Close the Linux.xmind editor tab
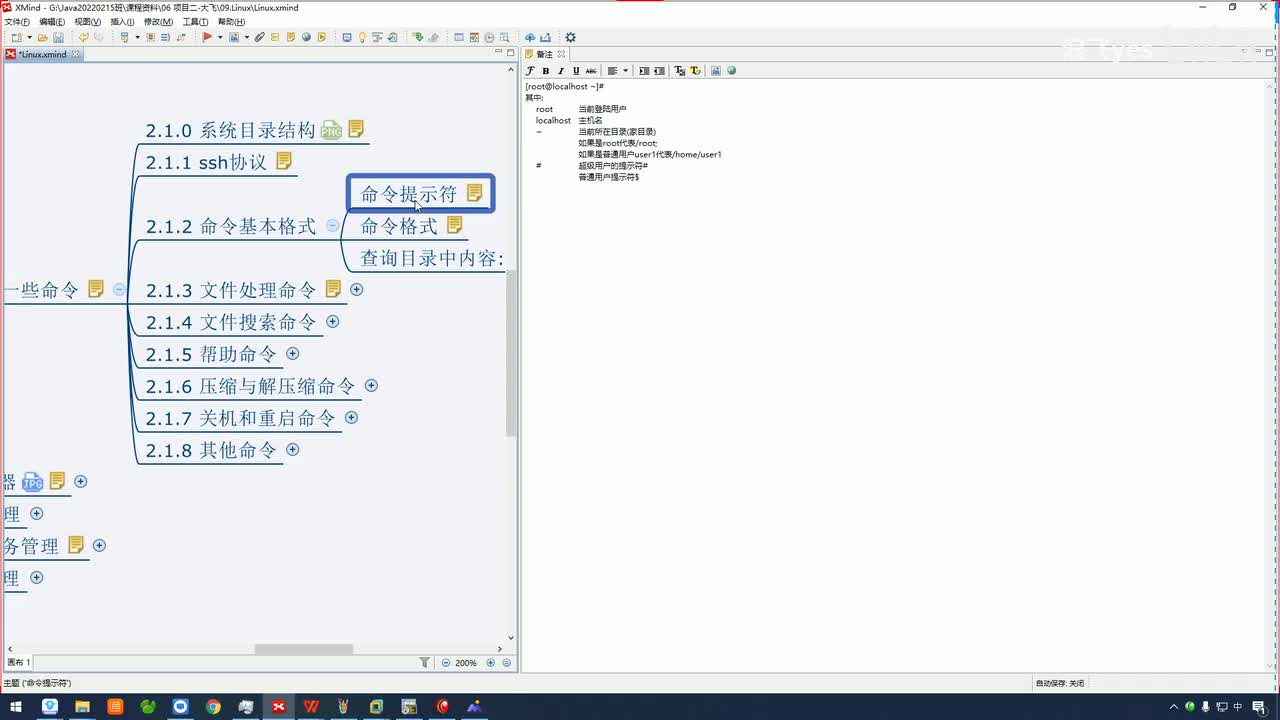The height and width of the screenshot is (720, 1280). (75, 54)
